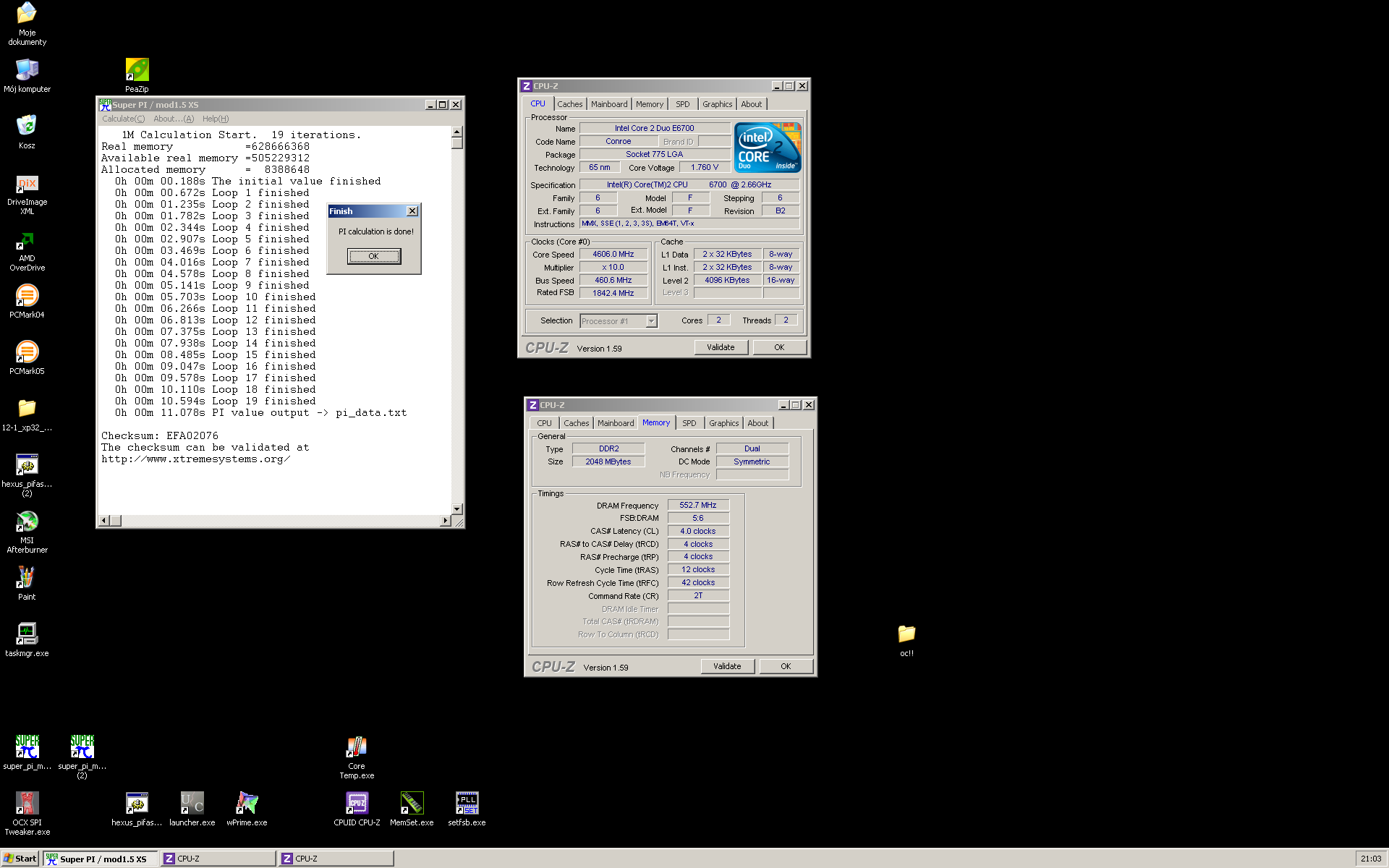Image resolution: width=1389 pixels, height=868 pixels.
Task: Launch PCMark04 desktop shortcut
Action: click(x=27, y=301)
